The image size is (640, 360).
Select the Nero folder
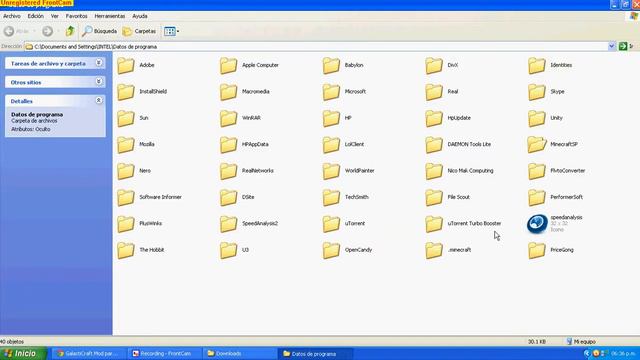[x=134, y=171]
